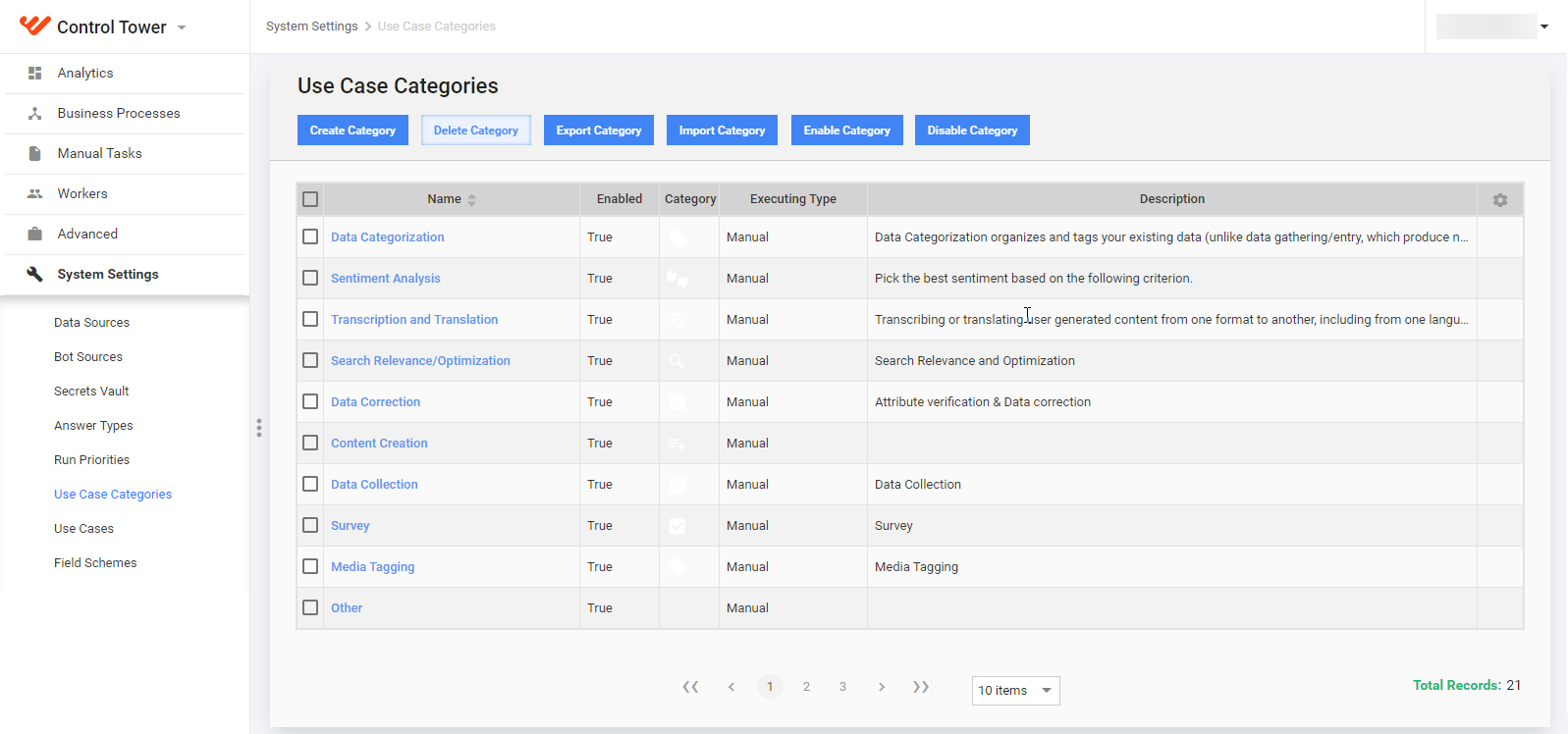This screenshot has height=734, width=1568.
Task: Click the Search Relevance magnifier icon
Action: pyautogui.click(x=677, y=361)
